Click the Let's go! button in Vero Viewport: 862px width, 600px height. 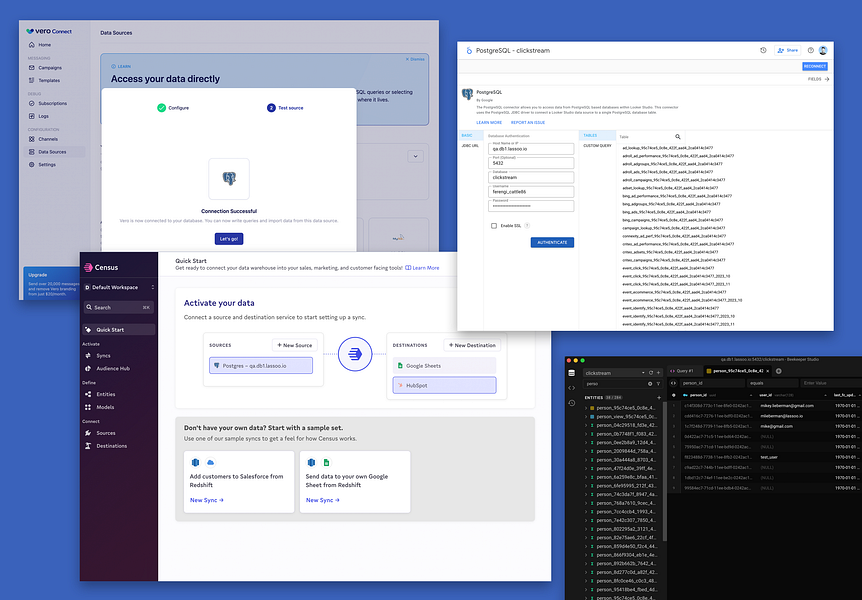tap(228, 240)
